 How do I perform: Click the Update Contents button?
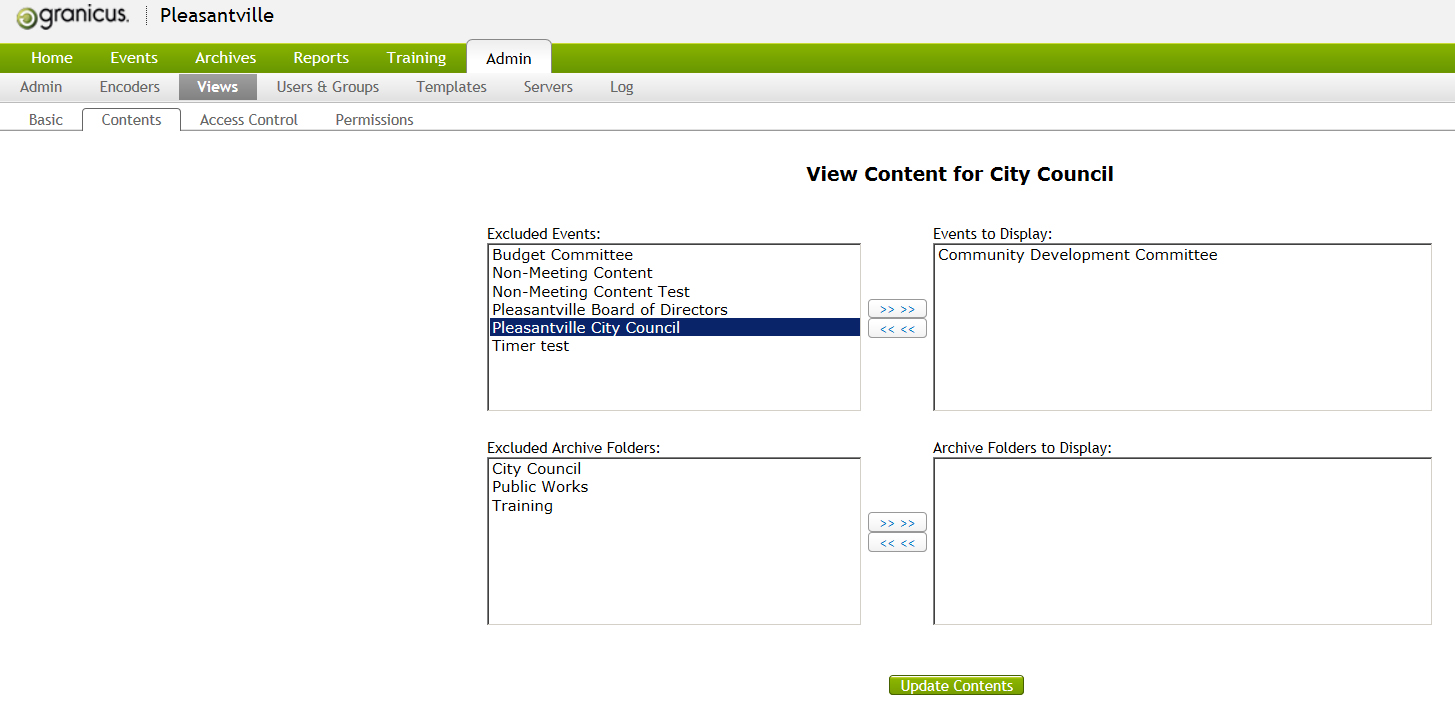click(955, 685)
